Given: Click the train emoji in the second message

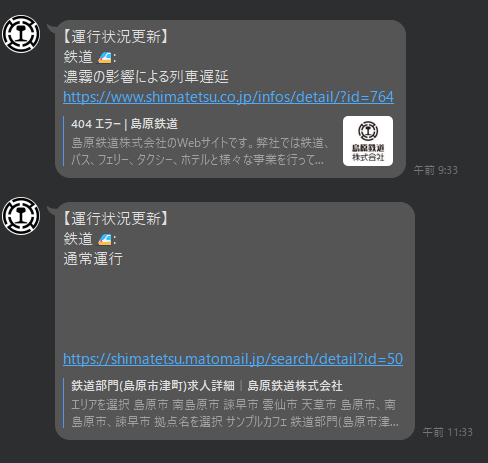Looking at the screenshot, I should 105,240.
